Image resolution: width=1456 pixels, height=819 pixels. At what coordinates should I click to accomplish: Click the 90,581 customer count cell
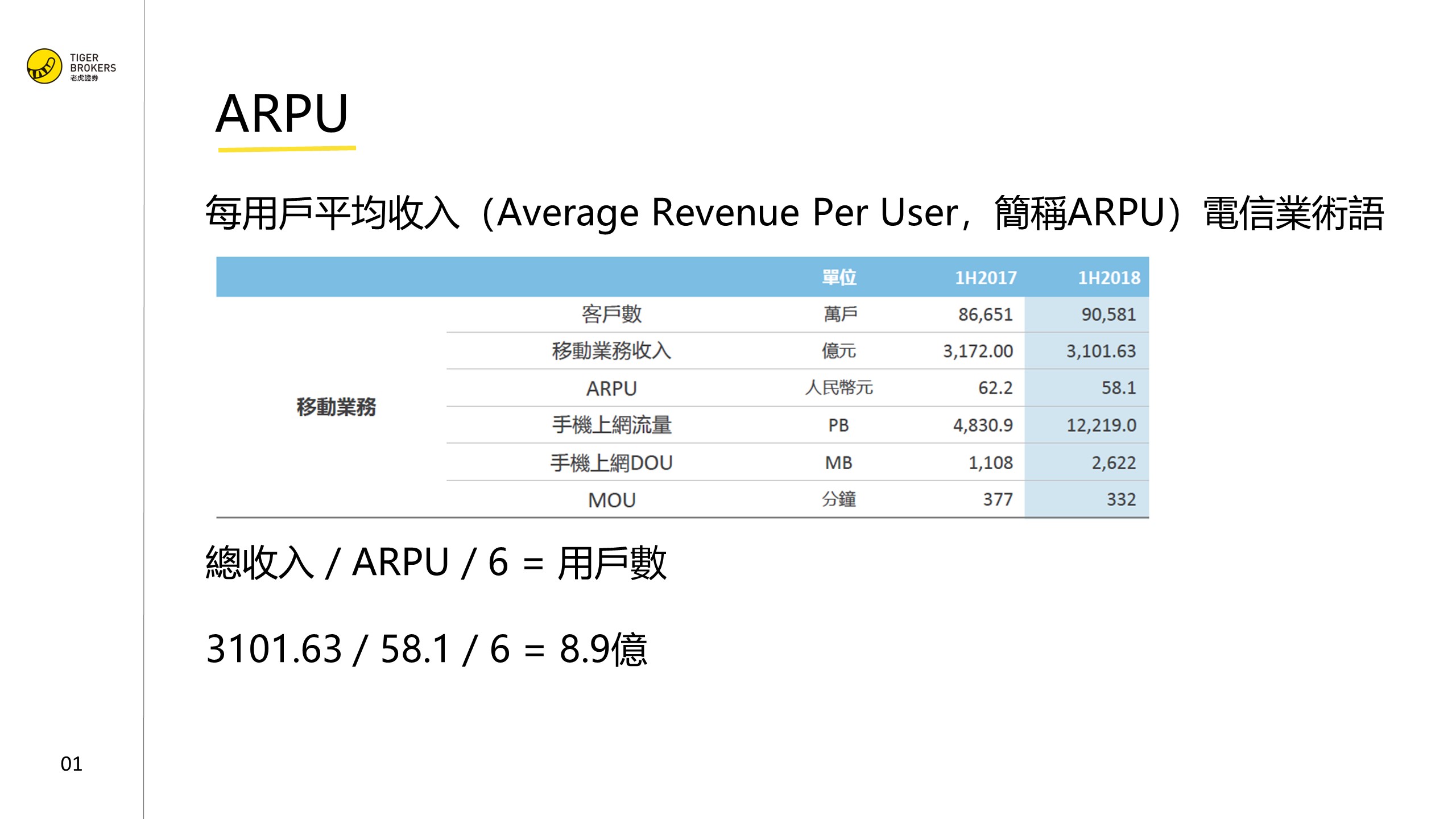pos(1108,315)
